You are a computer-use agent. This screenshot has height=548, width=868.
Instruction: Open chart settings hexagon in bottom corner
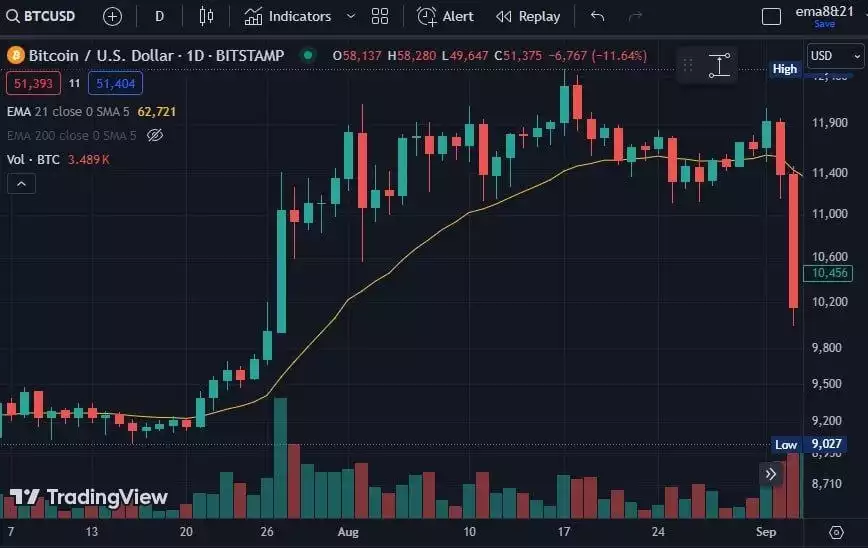[837, 531]
